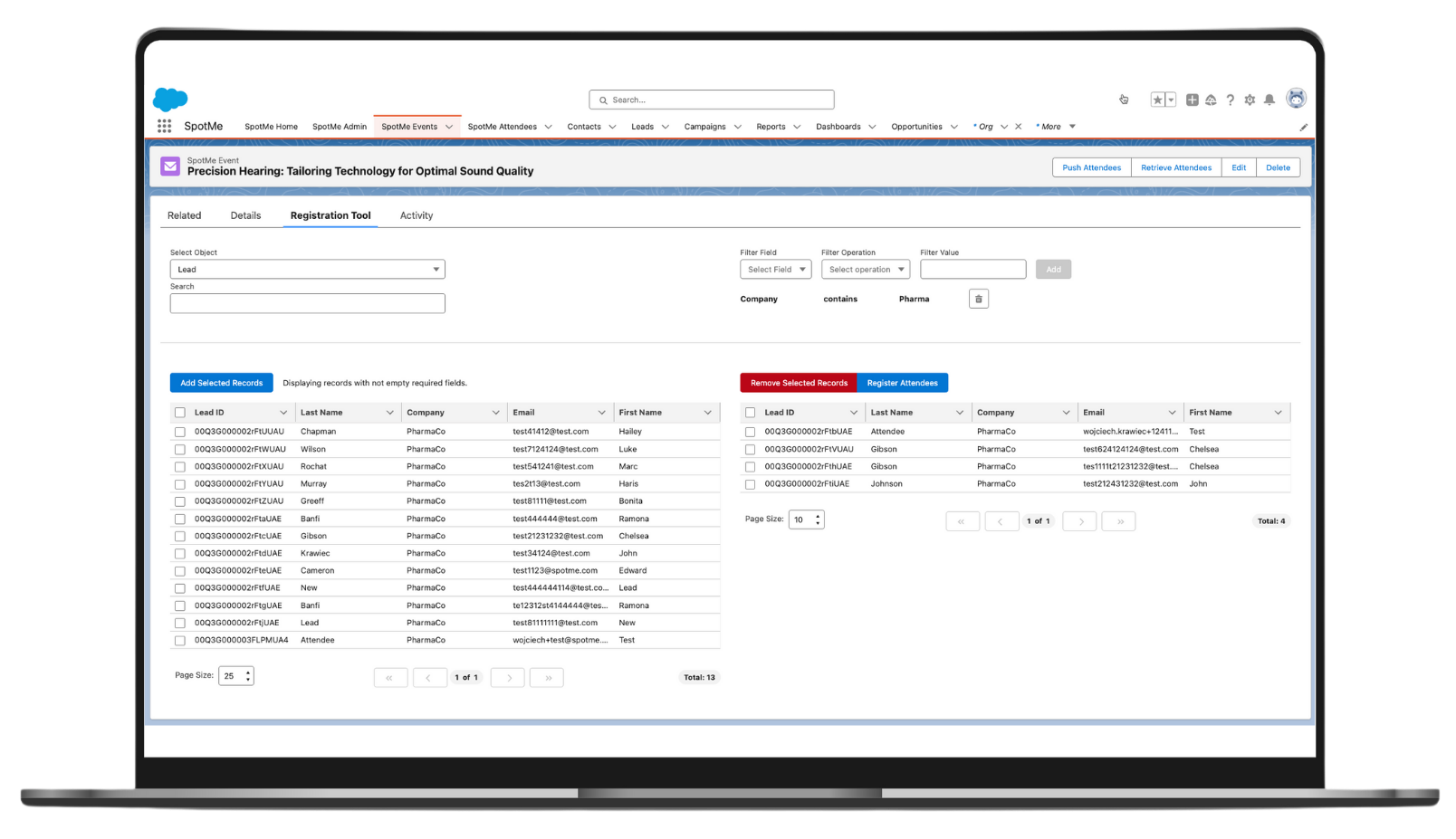Viewport: 1456px width, 839px height.
Task: Check the row checkbox for lead Chapman
Action: 179,432
